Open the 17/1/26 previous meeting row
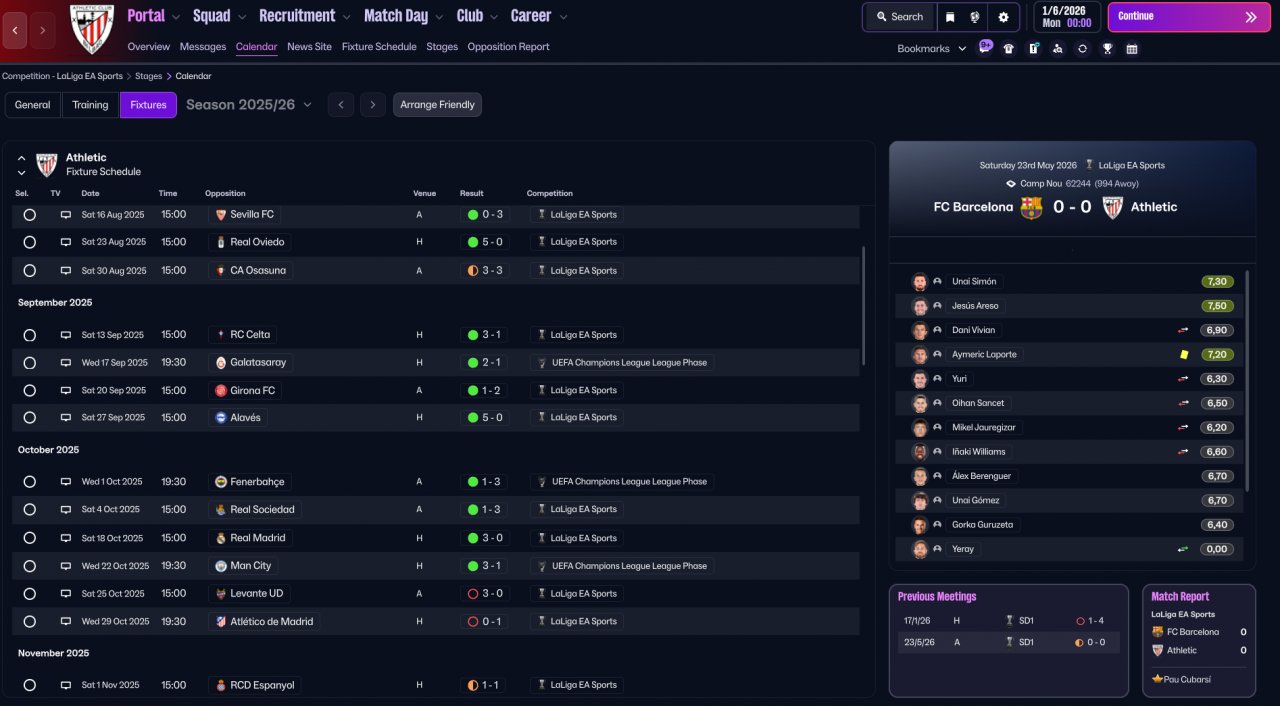This screenshot has height=706, width=1280. pyautogui.click(x=1008, y=621)
